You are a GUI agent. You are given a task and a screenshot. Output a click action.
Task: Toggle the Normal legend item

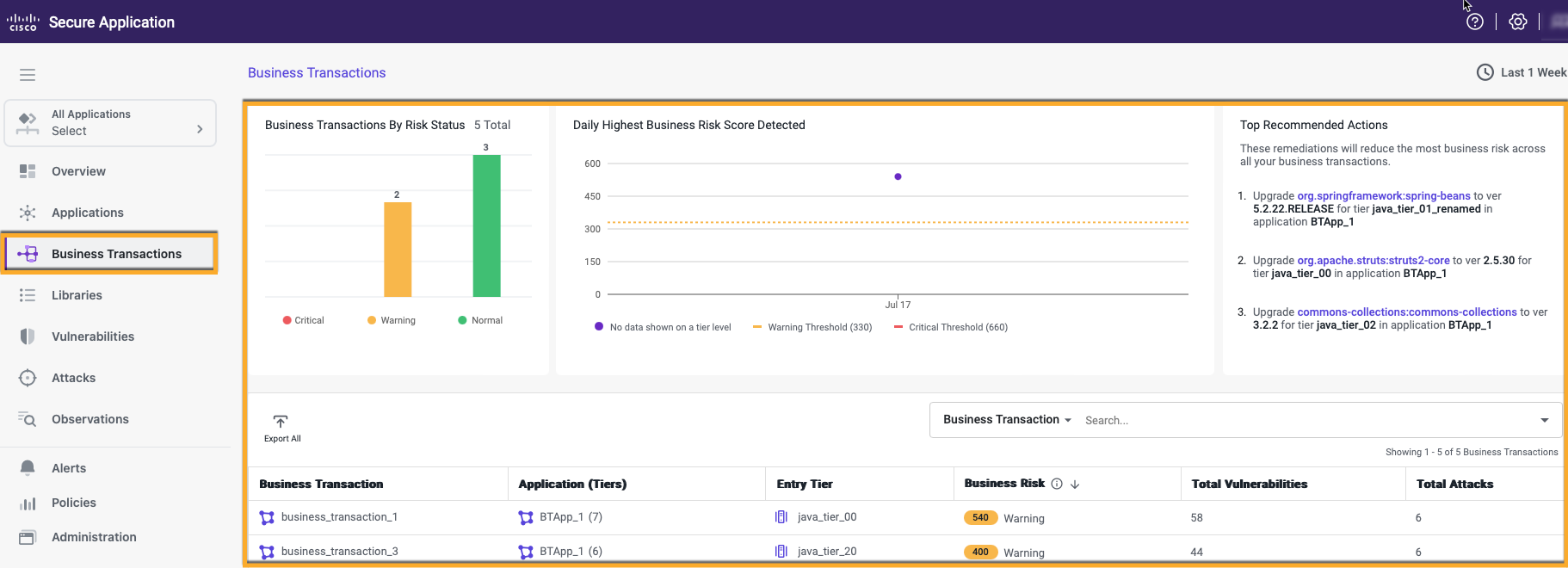tap(481, 320)
